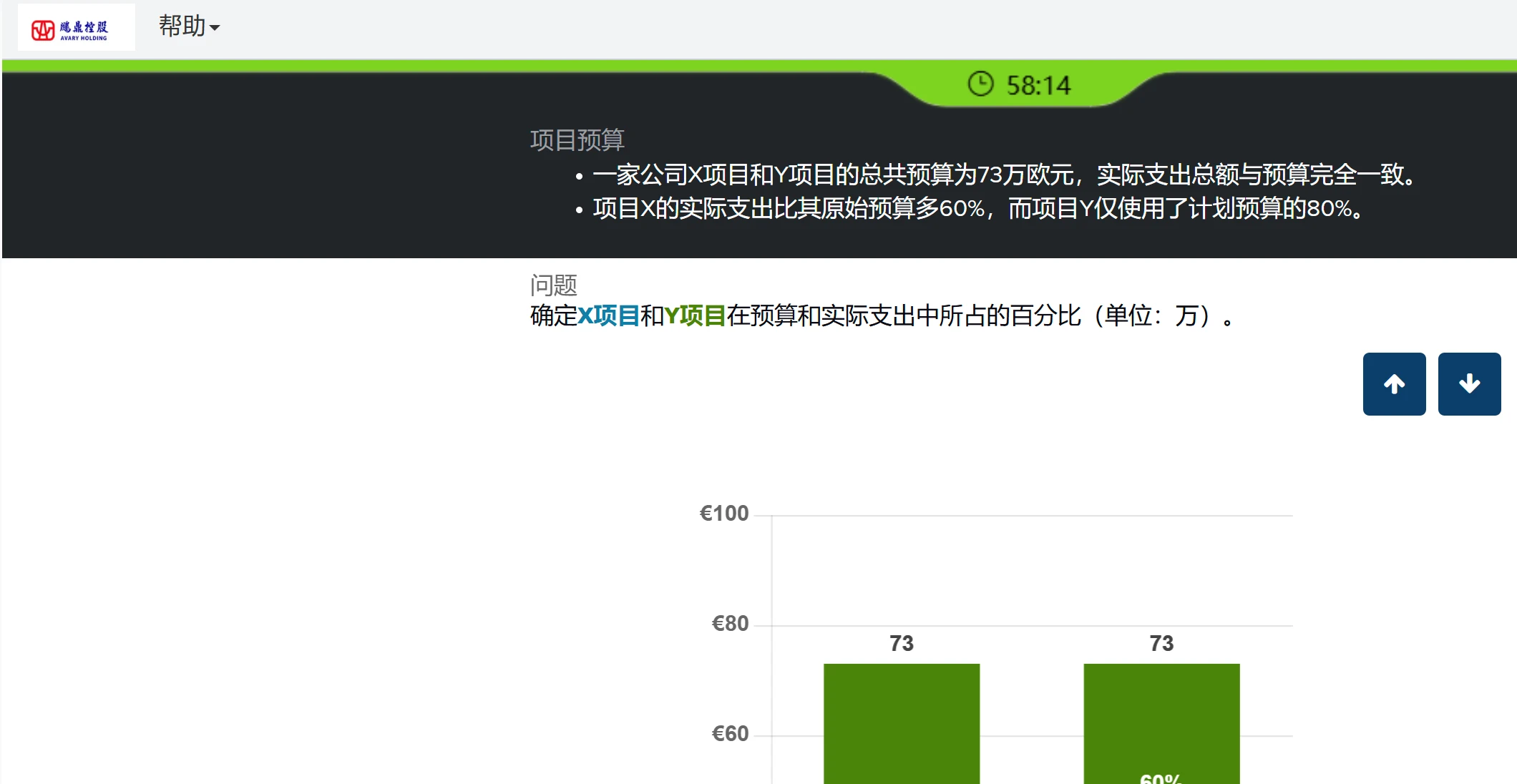
Task: Click the 问题 section heading
Action: coord(553,285)
